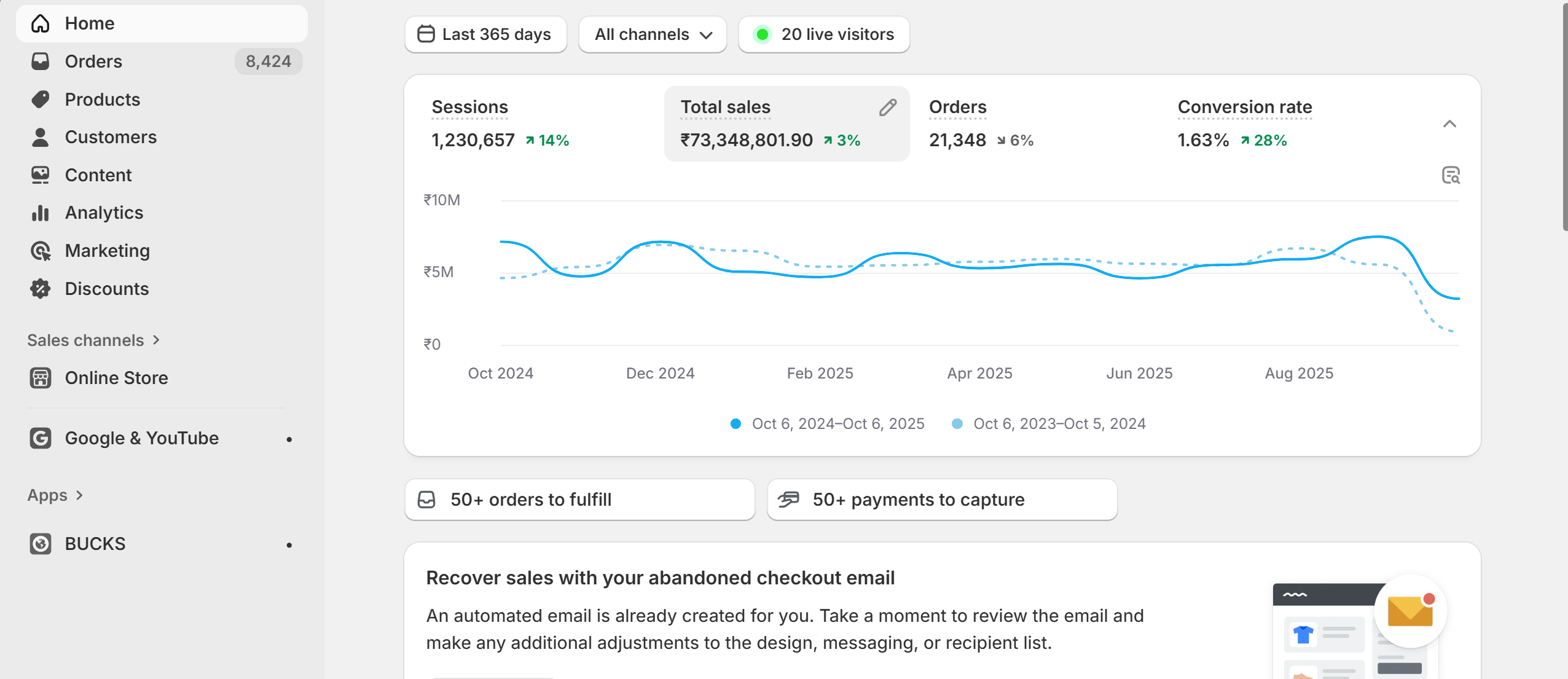Click the Marketing target icon
The height and width of the screenshot is (679, 1568).
coord(41,251)
